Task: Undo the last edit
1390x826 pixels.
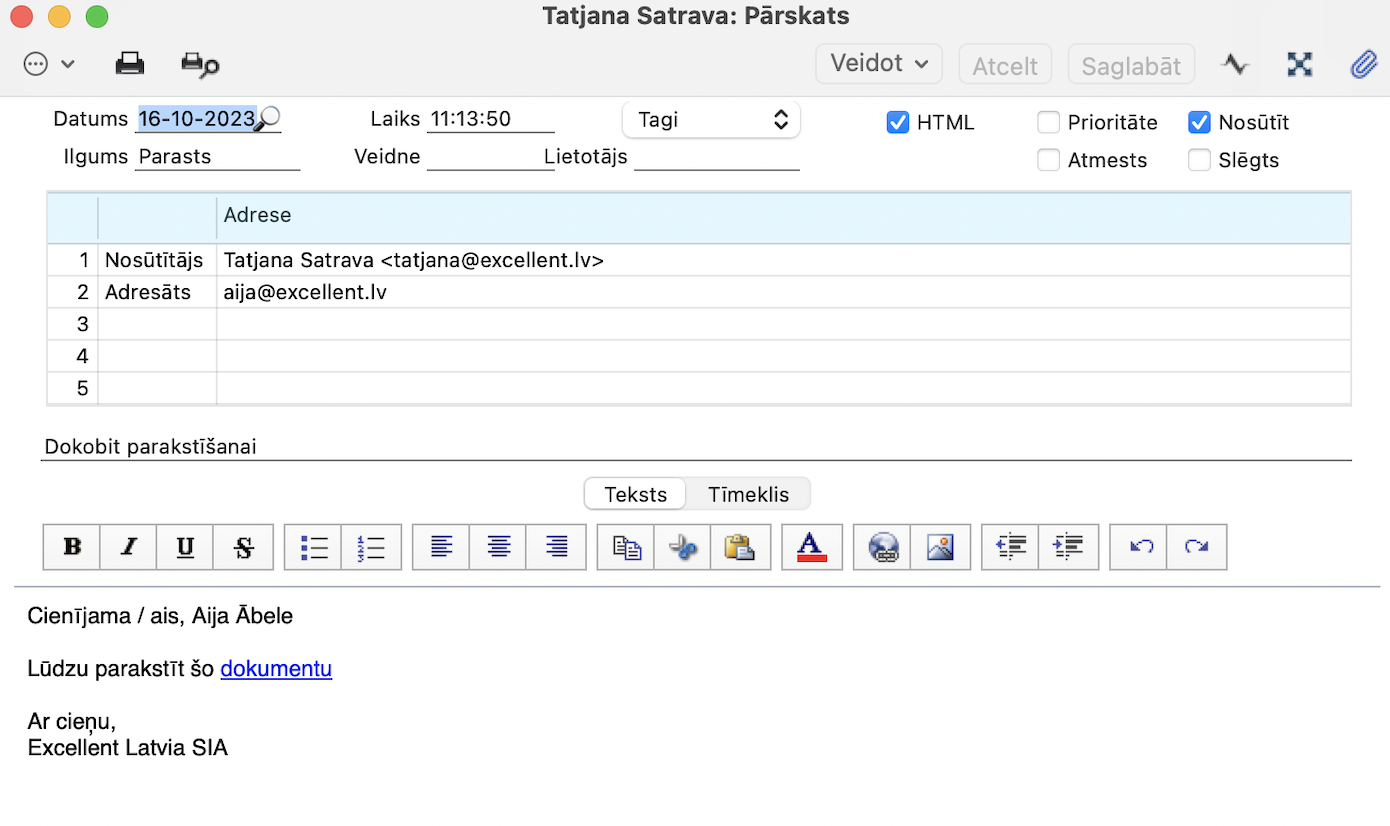Action: pos(1140,547)
